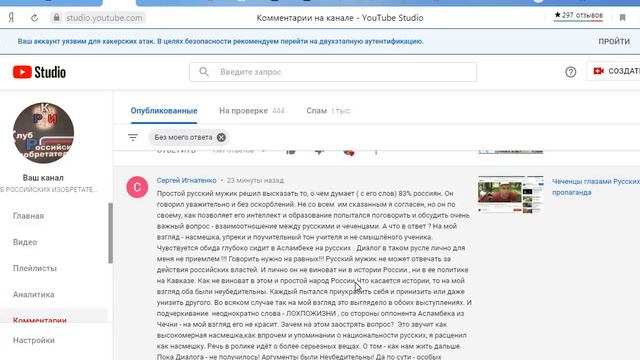Viewport: 640px width, 360px height.
Task: Open Сергей Игнатенко author name link
Action: (x=187, y=180)
